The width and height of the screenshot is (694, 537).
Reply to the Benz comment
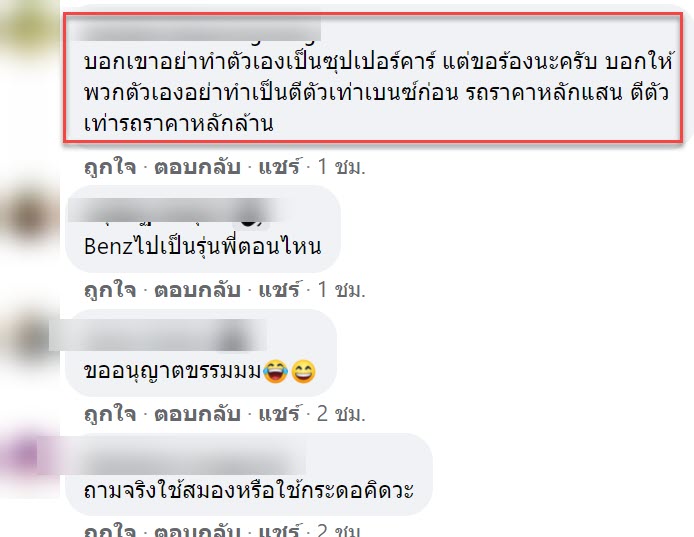click(197, 290)
